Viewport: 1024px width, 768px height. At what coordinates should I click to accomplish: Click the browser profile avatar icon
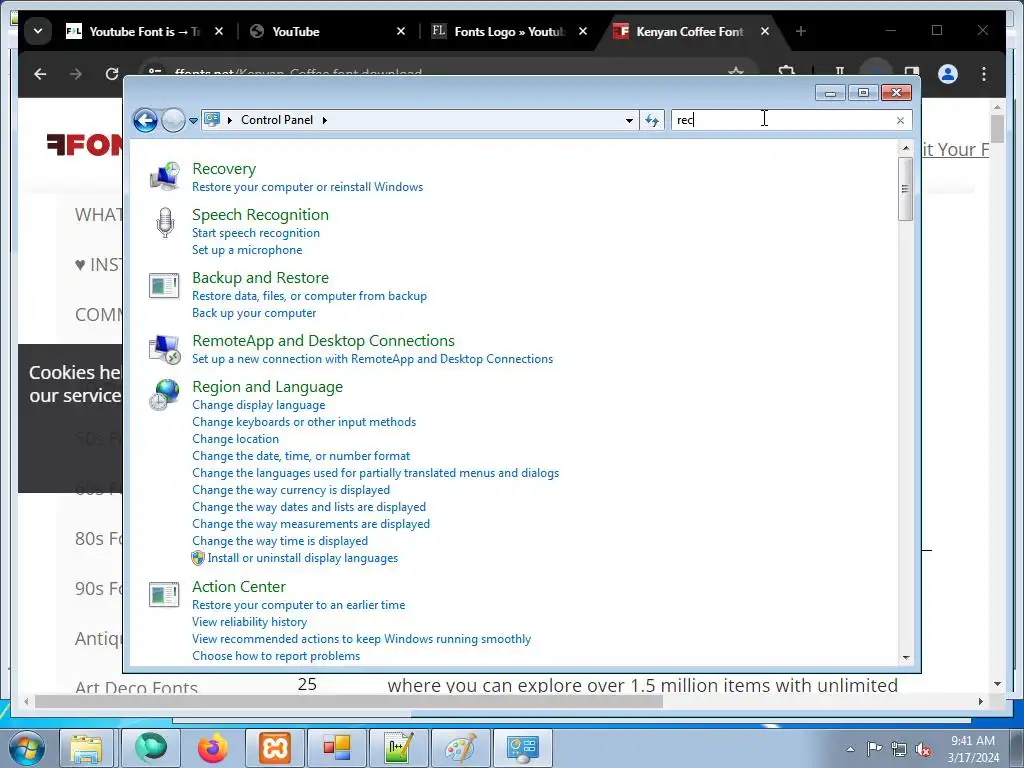[x=948, y=74]
